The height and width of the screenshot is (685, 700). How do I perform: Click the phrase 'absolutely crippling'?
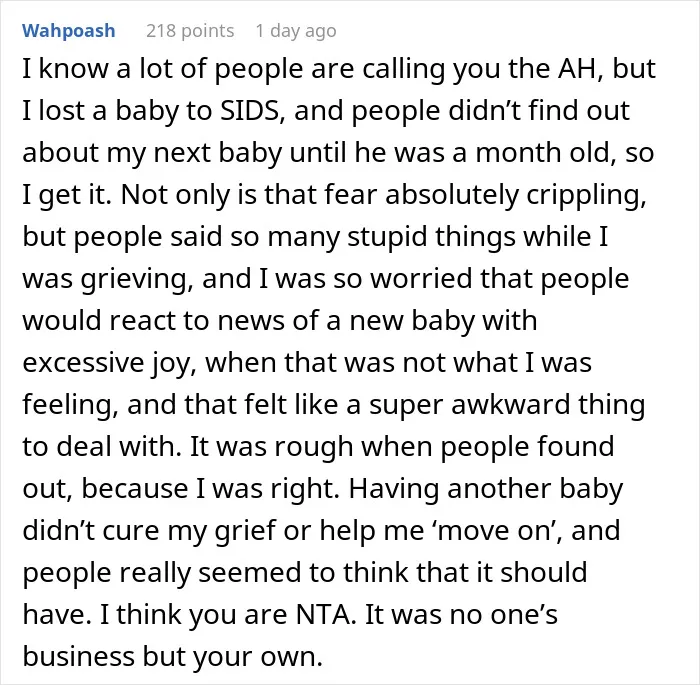pos(515,195)
